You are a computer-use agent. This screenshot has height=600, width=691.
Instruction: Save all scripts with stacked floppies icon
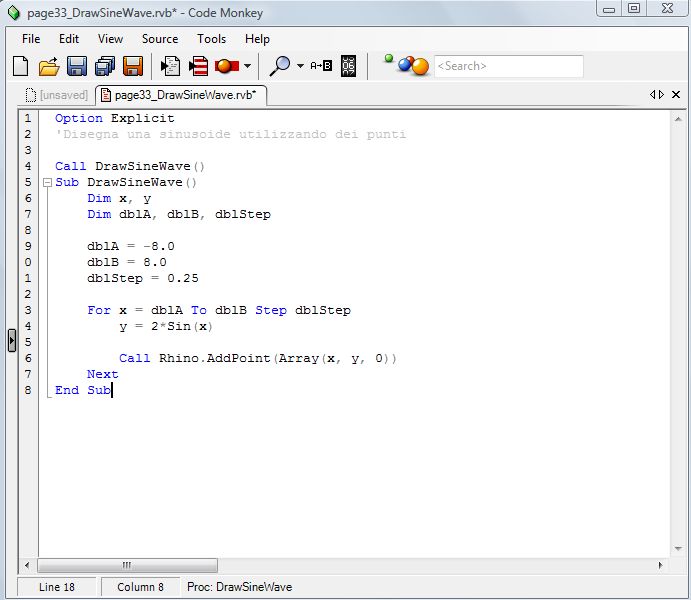105,66
